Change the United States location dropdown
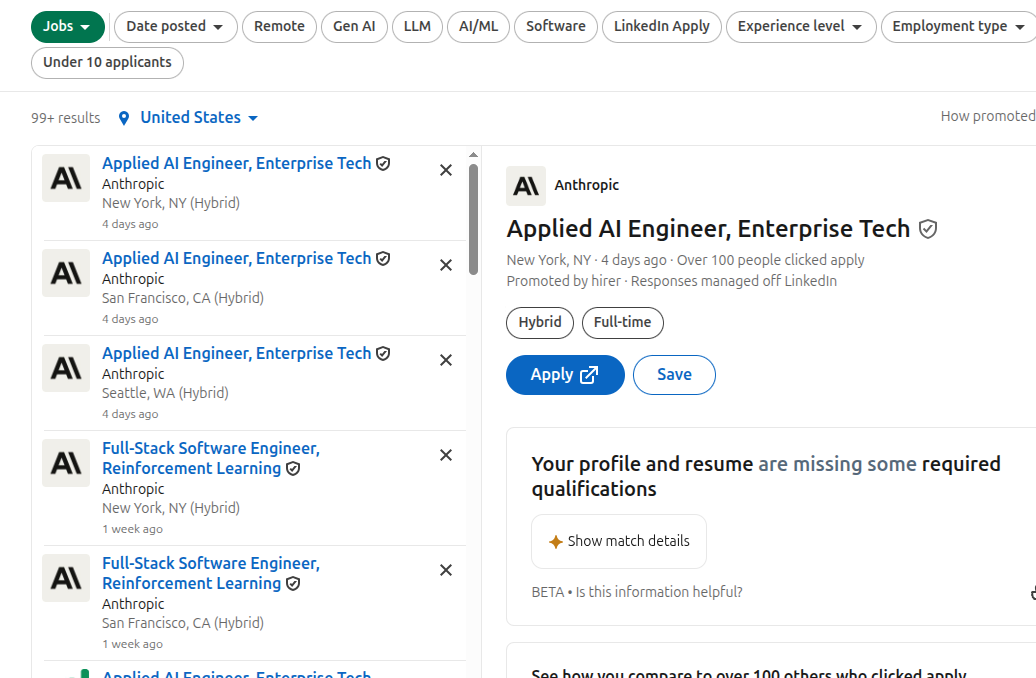Image resolution: width=1036 pixels, height=678 pixels. (198, 118)
